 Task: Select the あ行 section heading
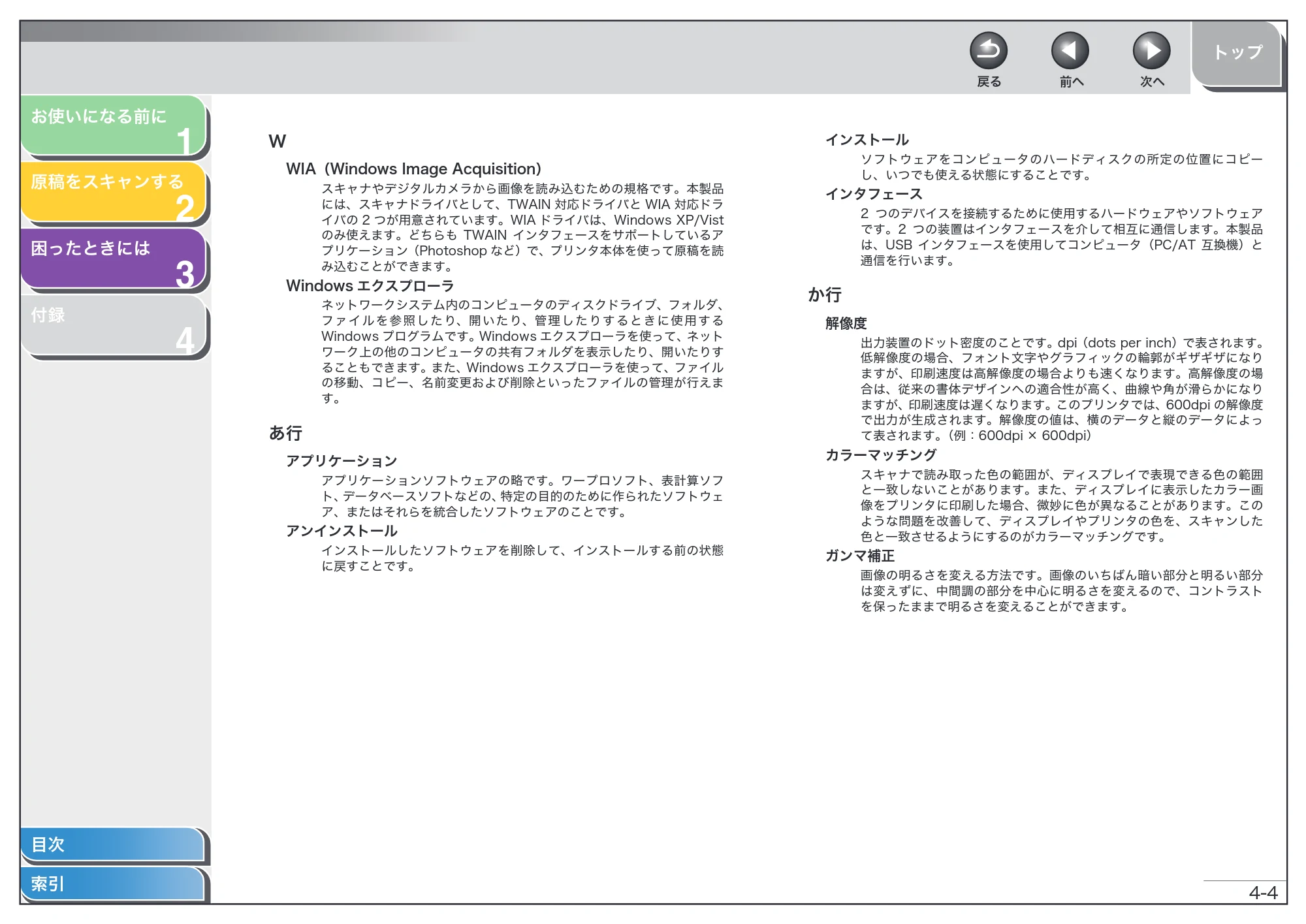tap(285, 433)
